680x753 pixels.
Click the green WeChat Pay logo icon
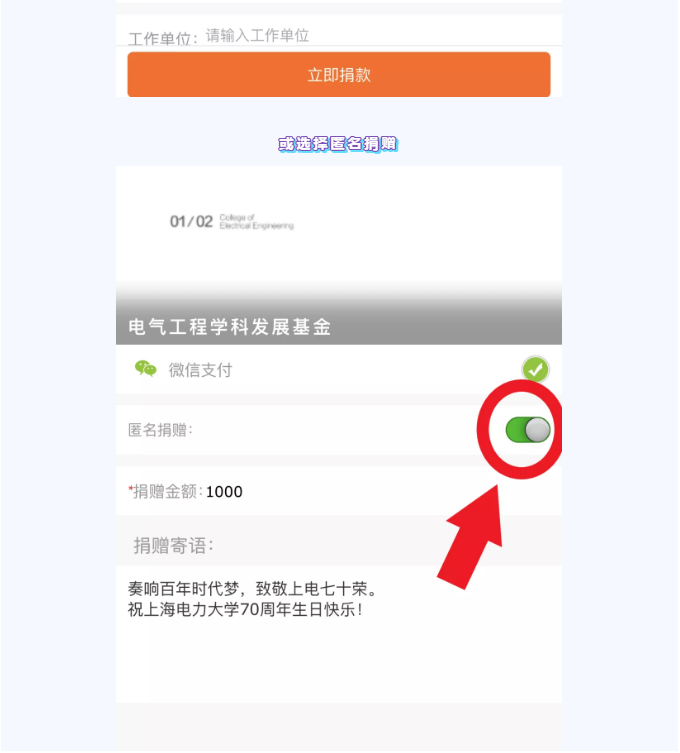pos(146,369)
